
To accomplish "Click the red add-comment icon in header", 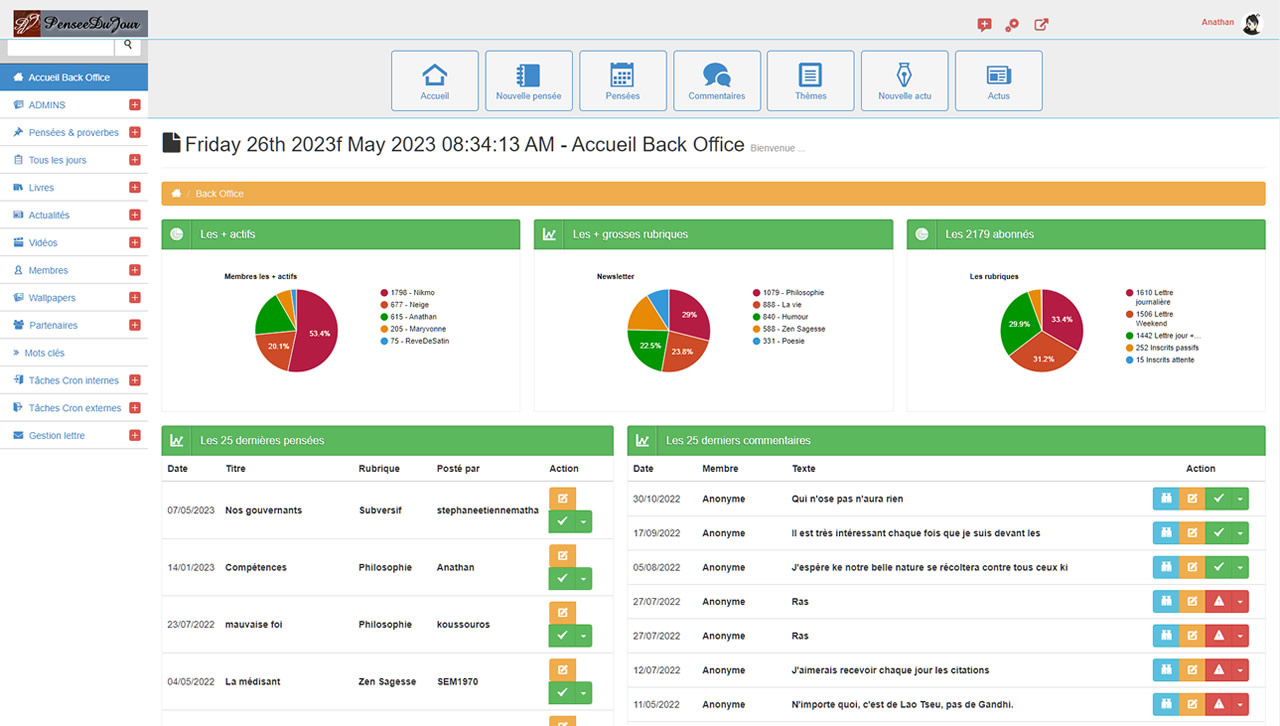I will [984, 25].
